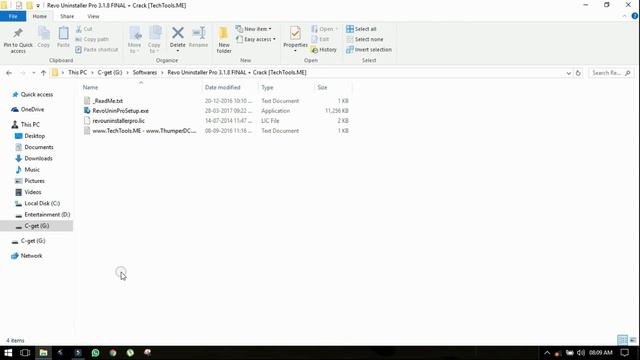Viewport: 640px width, 360px height.
Task: Go back with the back arrow
Action: (x=9, y=73)
